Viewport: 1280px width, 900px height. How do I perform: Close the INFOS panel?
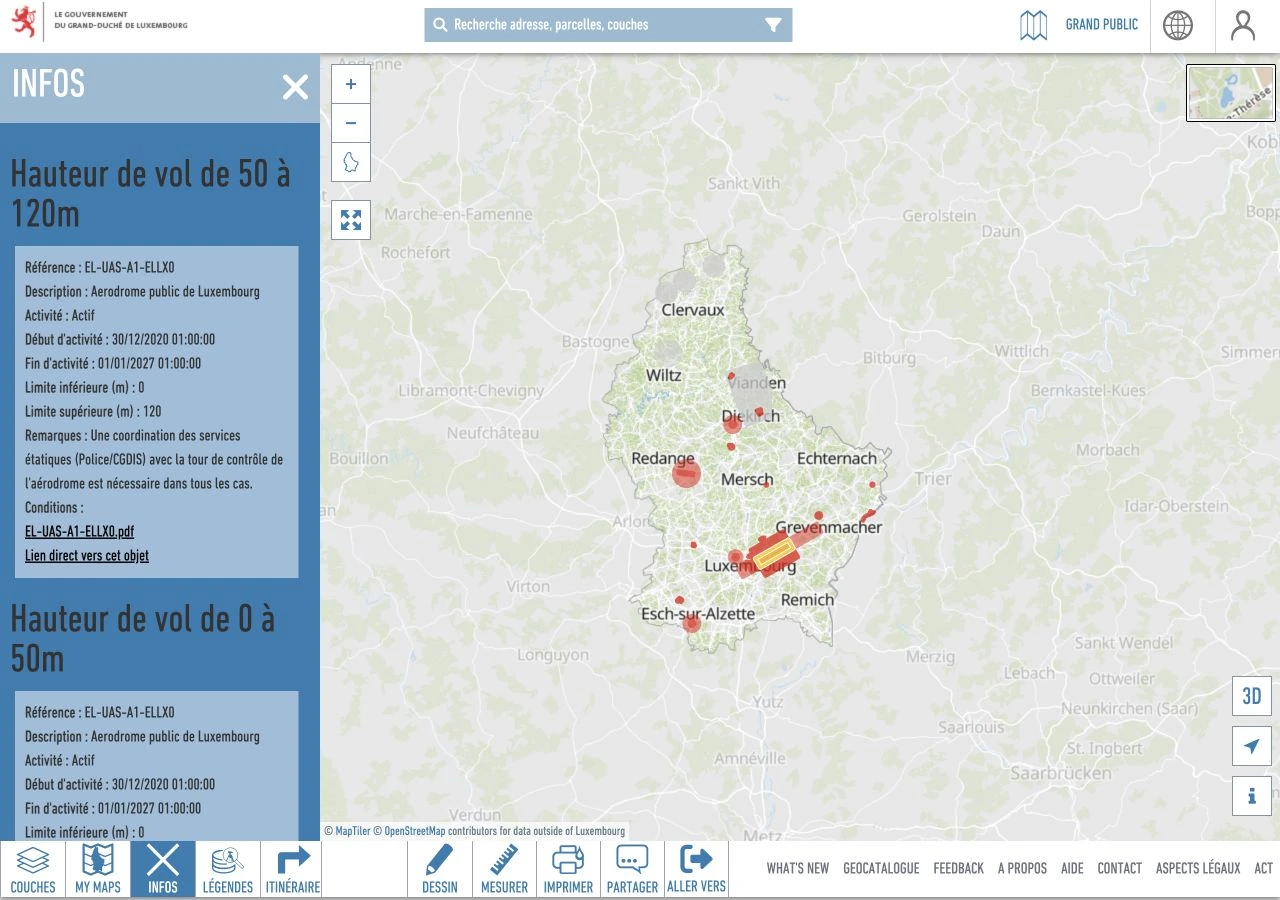point(295,87)
